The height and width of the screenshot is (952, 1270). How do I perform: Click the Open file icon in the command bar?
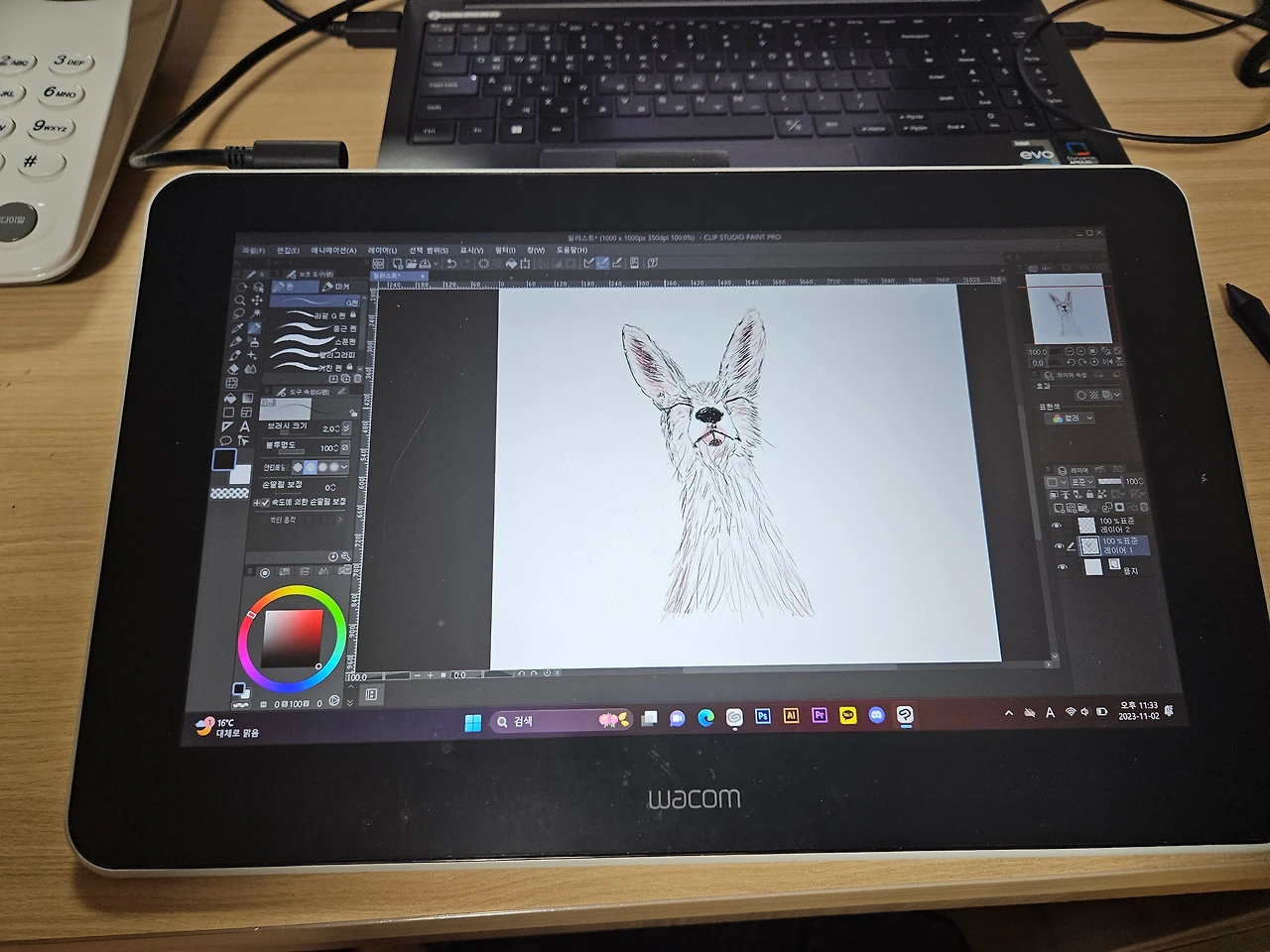tap(411, 264)
